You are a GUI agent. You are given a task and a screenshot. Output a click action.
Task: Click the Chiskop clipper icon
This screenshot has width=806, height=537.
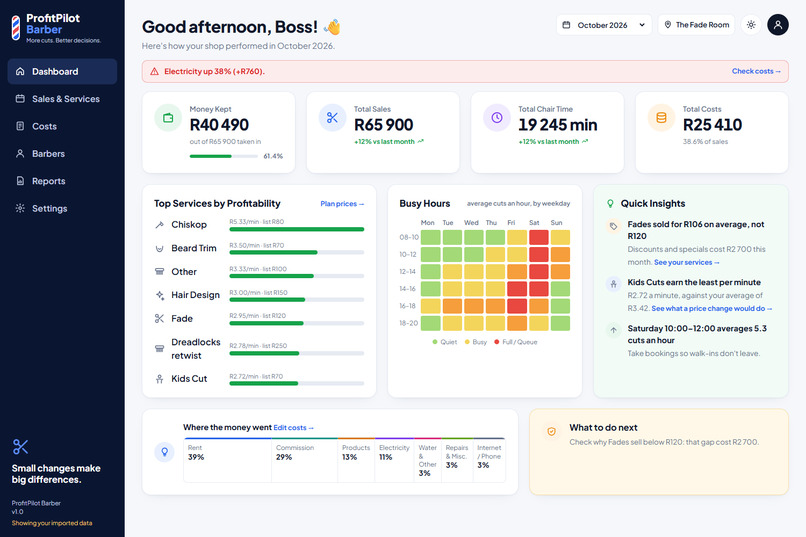(159, 225)
